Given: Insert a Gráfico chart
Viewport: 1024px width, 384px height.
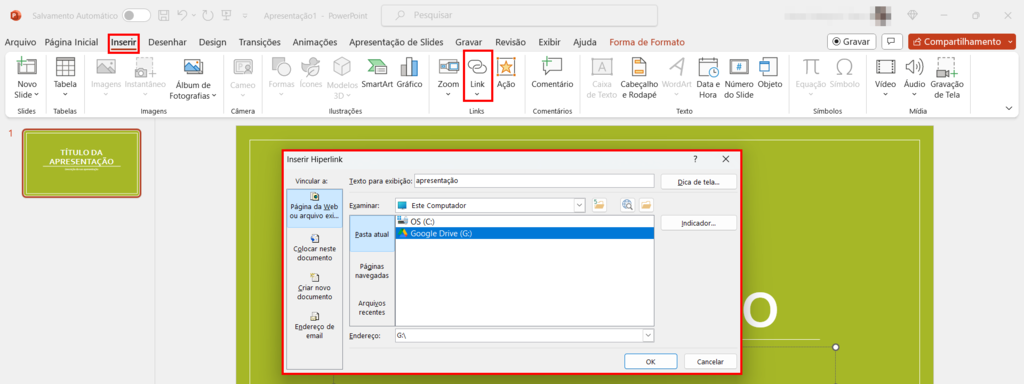Looking at the screenshot, I should (409, 73).
